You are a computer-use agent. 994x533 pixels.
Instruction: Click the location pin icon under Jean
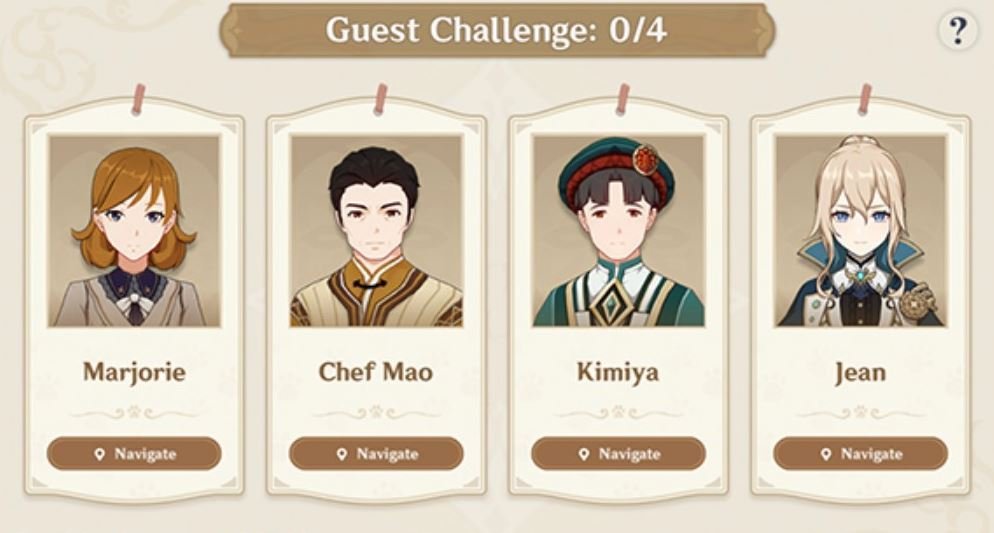point(825,454)
